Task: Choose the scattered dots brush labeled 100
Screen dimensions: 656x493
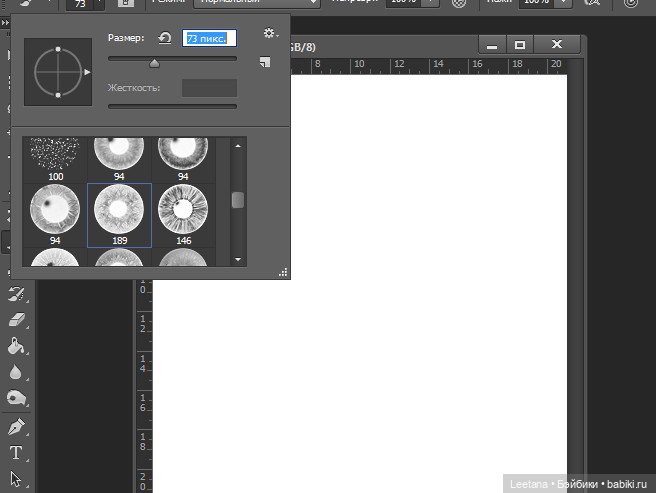Action: pyautogui.click(x=55, y=160)
